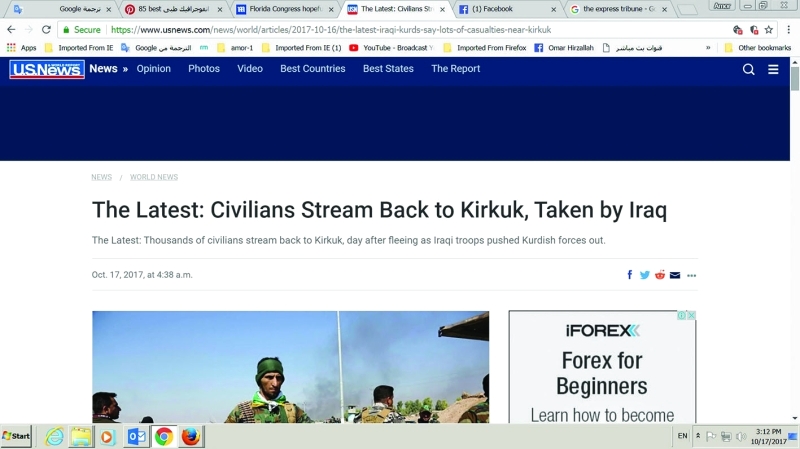Launch Firefox from the taskbar
The width and height of the screenshot is (800, 449).
pos(190,437)
